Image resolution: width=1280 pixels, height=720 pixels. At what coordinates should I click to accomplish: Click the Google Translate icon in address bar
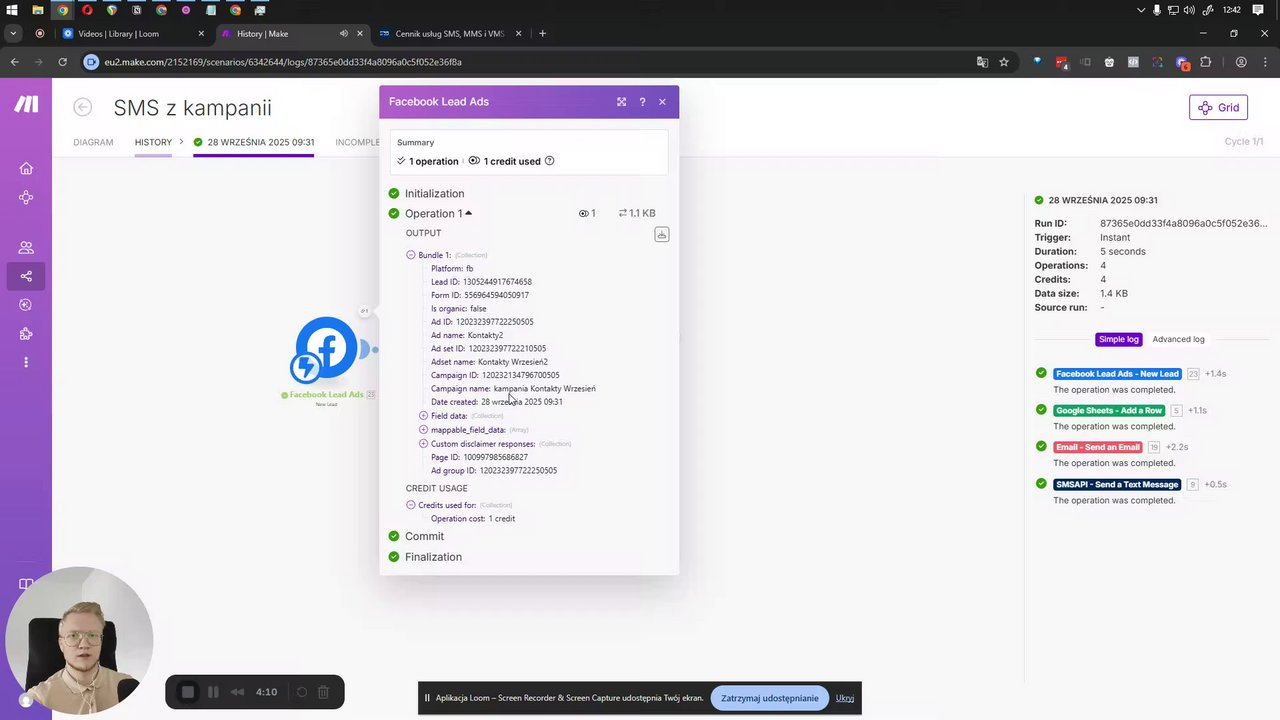[982, 62]
